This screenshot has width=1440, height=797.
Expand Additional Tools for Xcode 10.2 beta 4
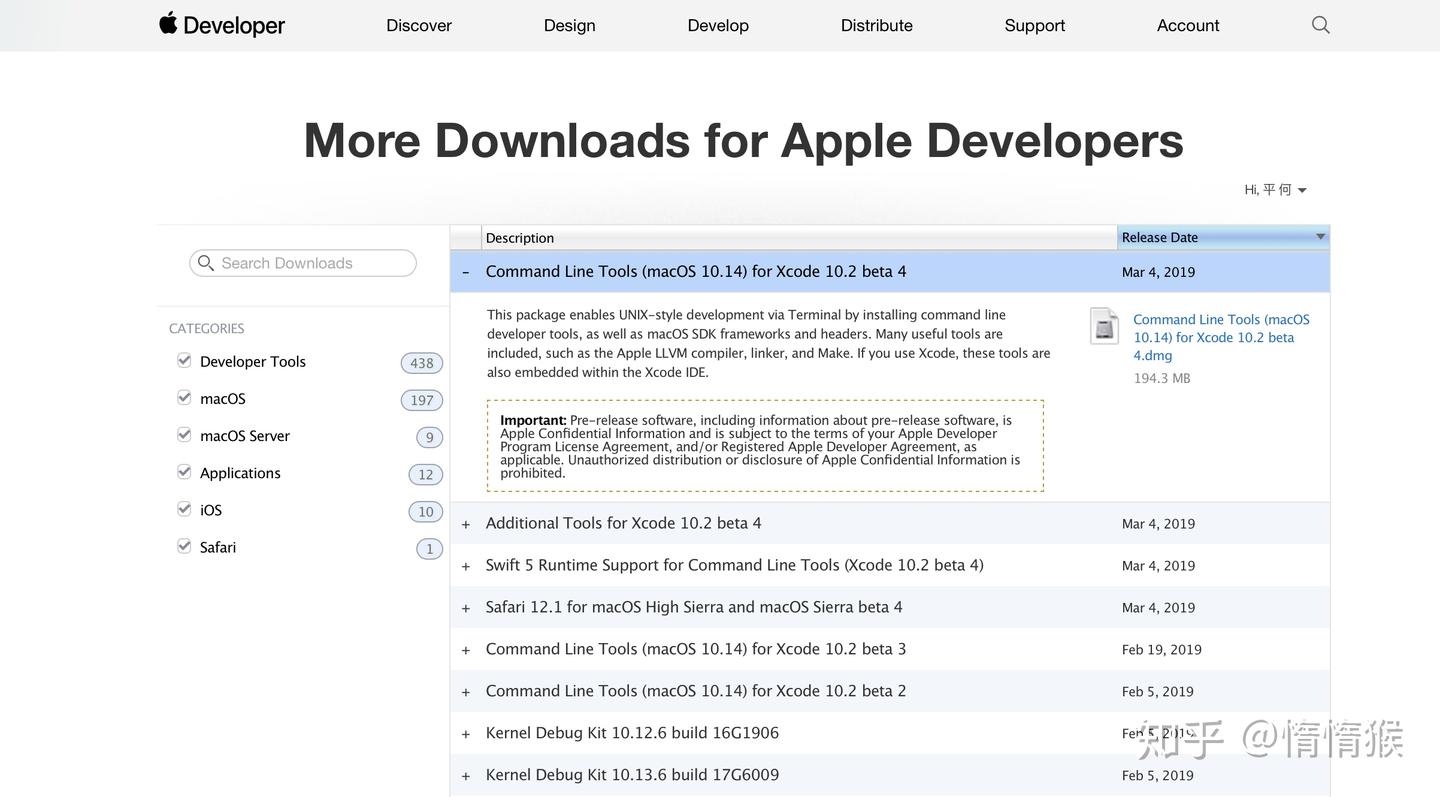click(466, 524)
